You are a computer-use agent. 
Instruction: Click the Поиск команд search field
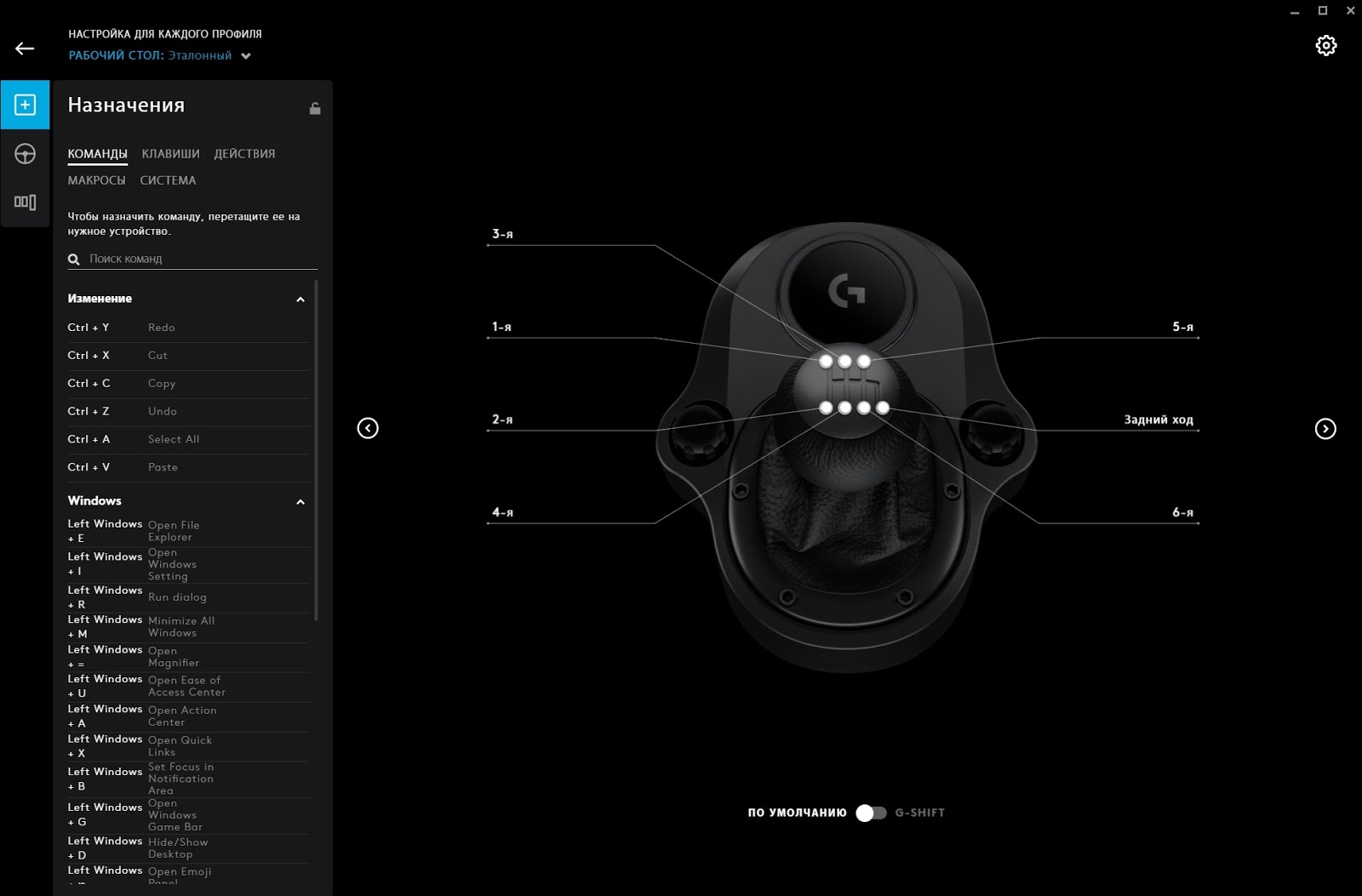coord(192,259)
